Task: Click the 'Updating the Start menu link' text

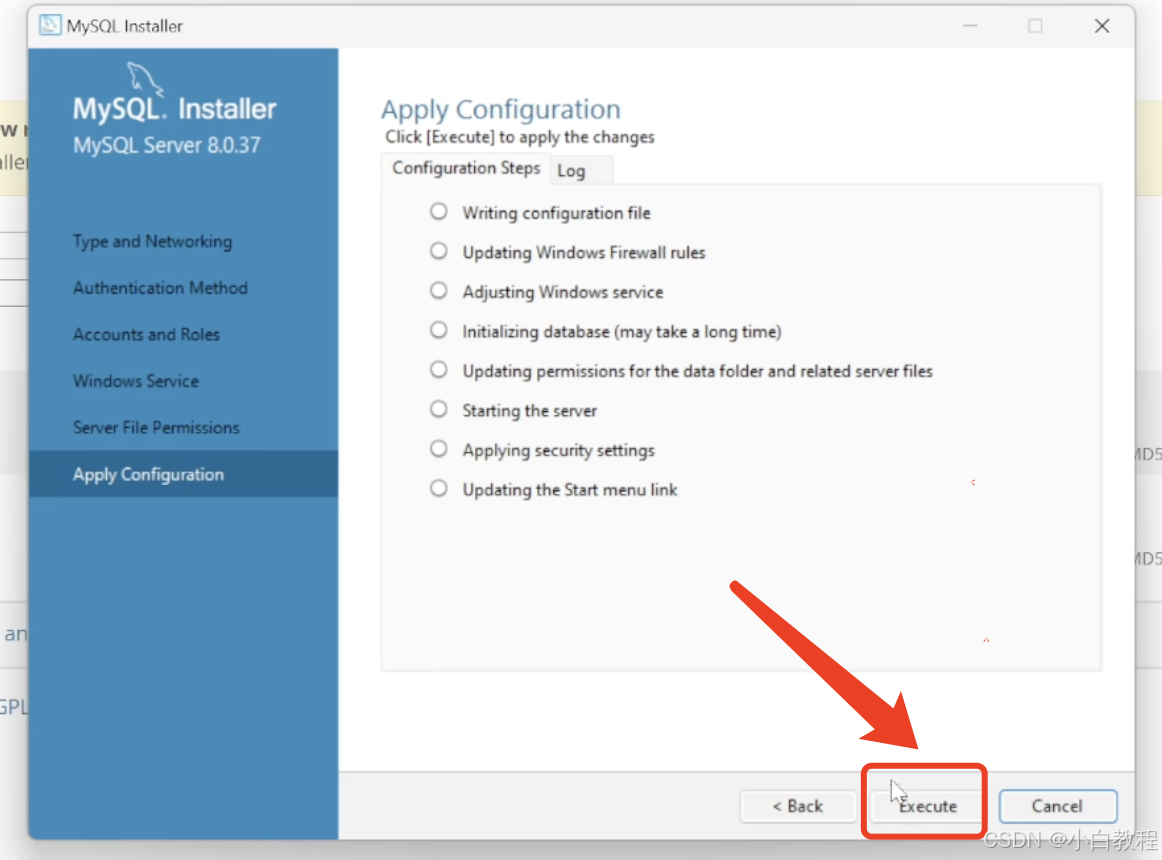Action: pos(570,490)
